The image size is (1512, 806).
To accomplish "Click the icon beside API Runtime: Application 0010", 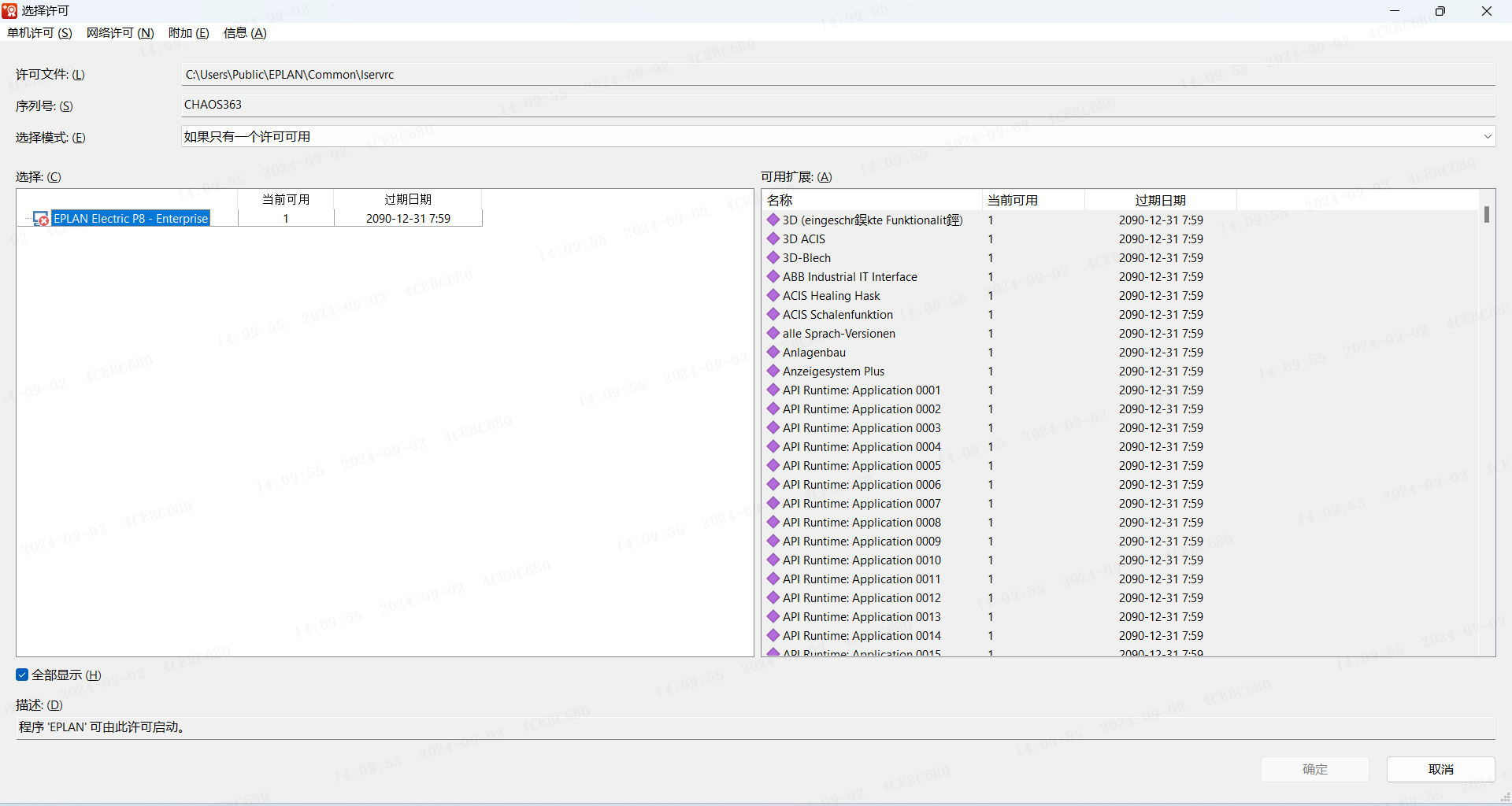I will [x=773, y=560].
